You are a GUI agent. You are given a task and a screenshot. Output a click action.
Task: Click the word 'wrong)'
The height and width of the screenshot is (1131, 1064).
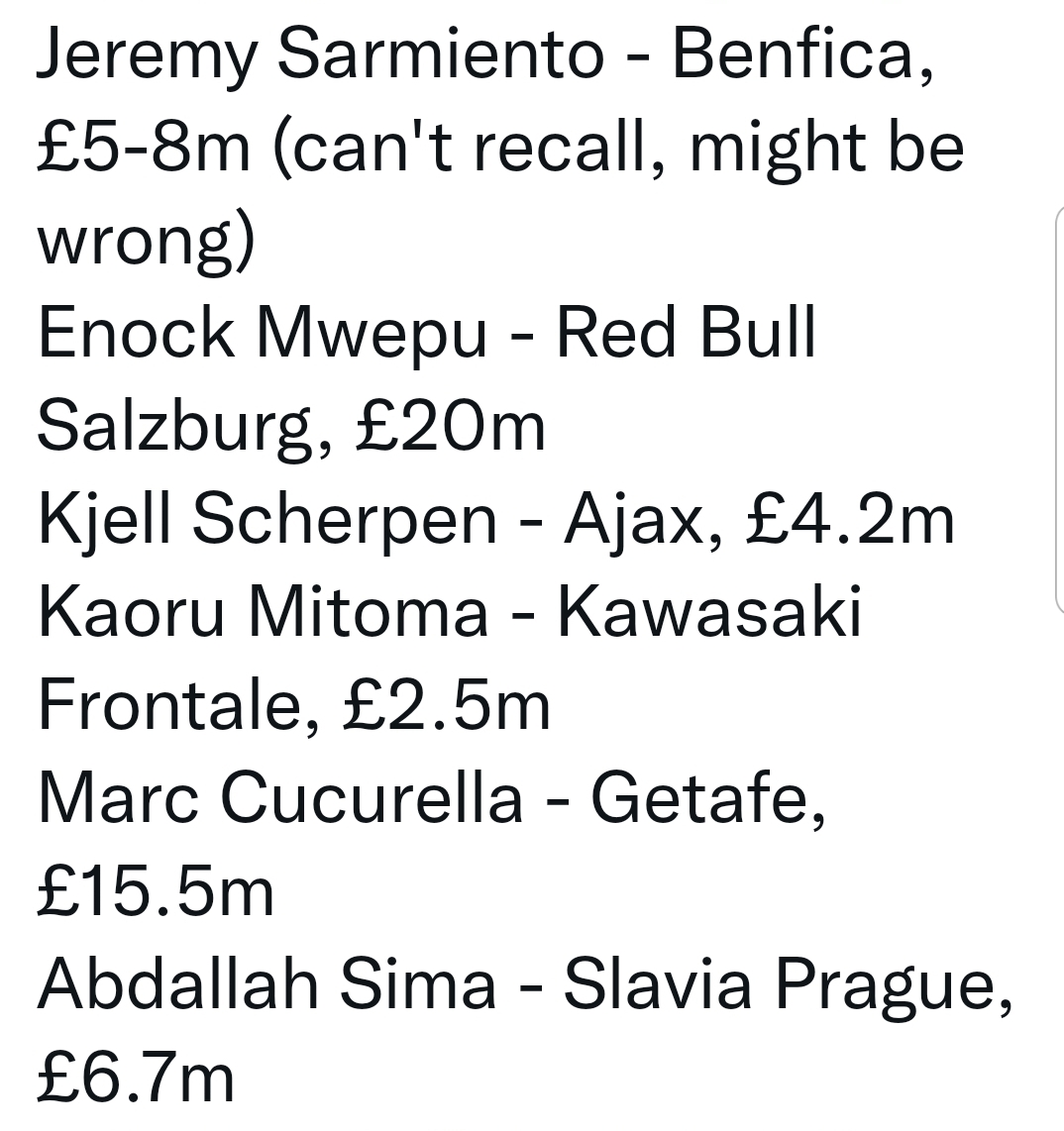pyautogui.click(x=147, y=242)
